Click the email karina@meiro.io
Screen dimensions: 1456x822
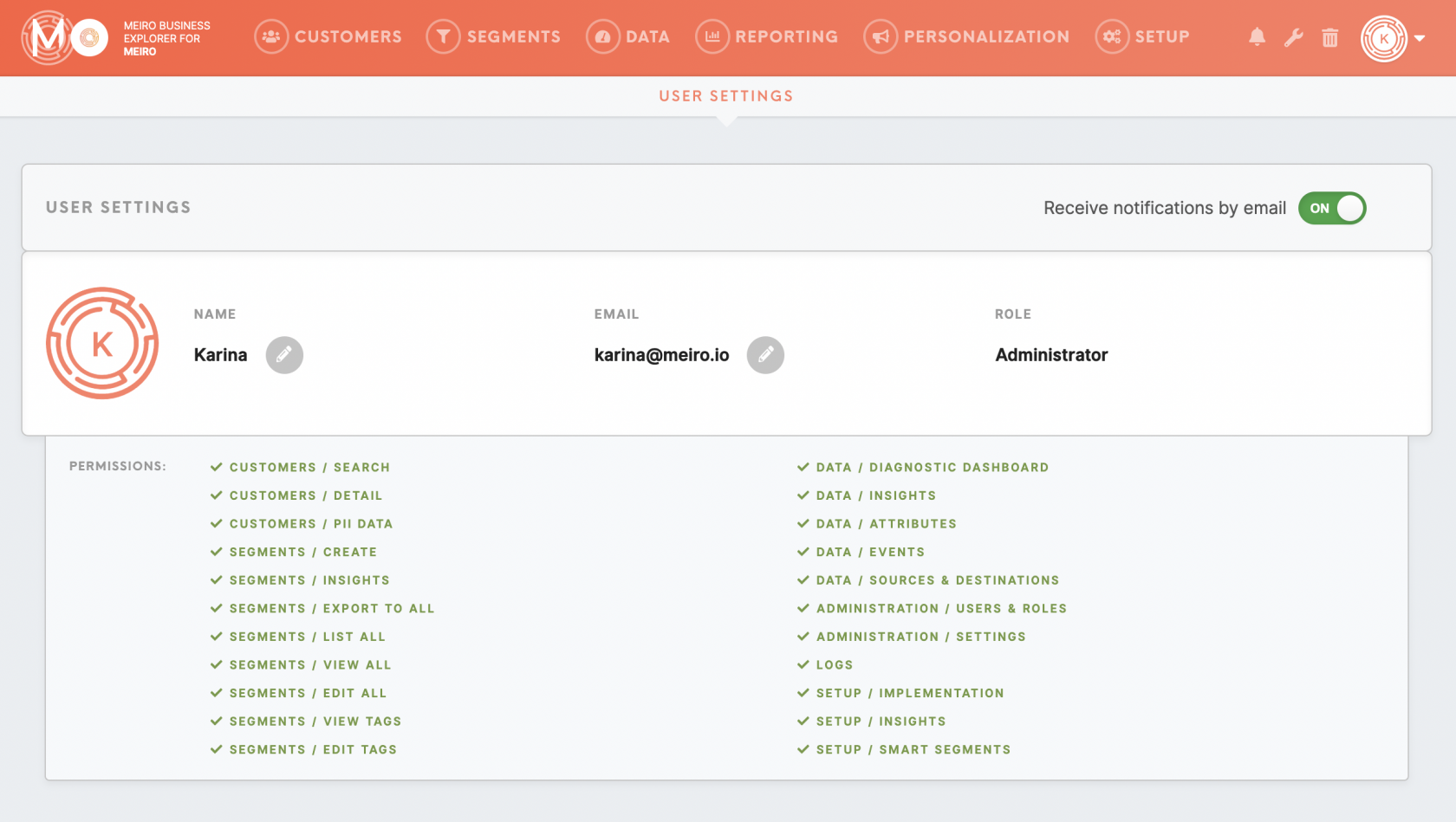click(x=661, y=355)
